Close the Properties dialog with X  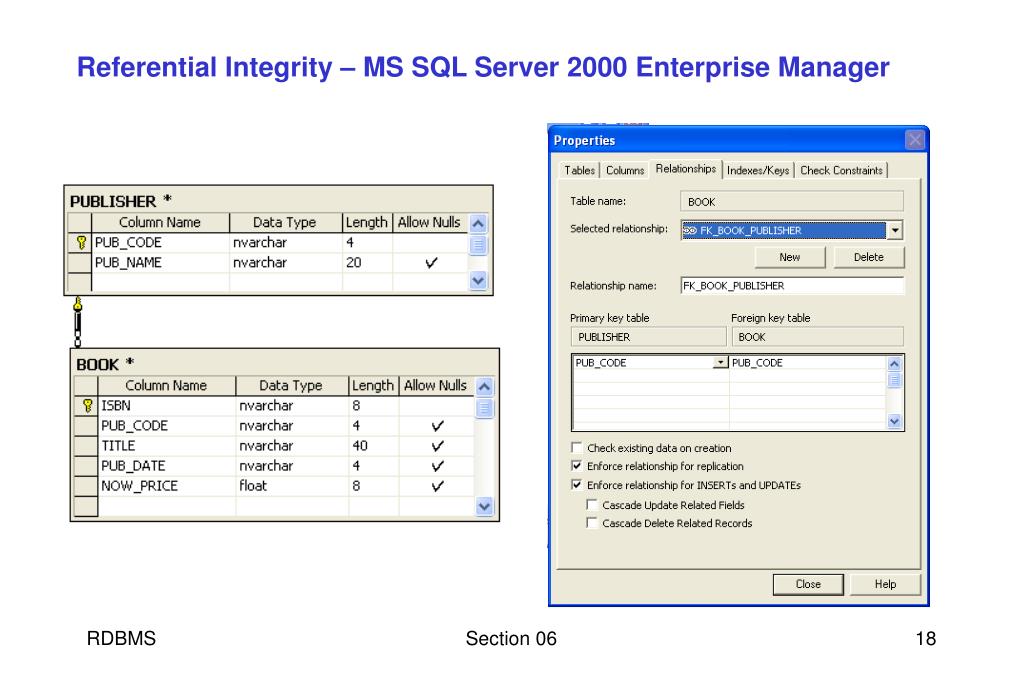913,140
